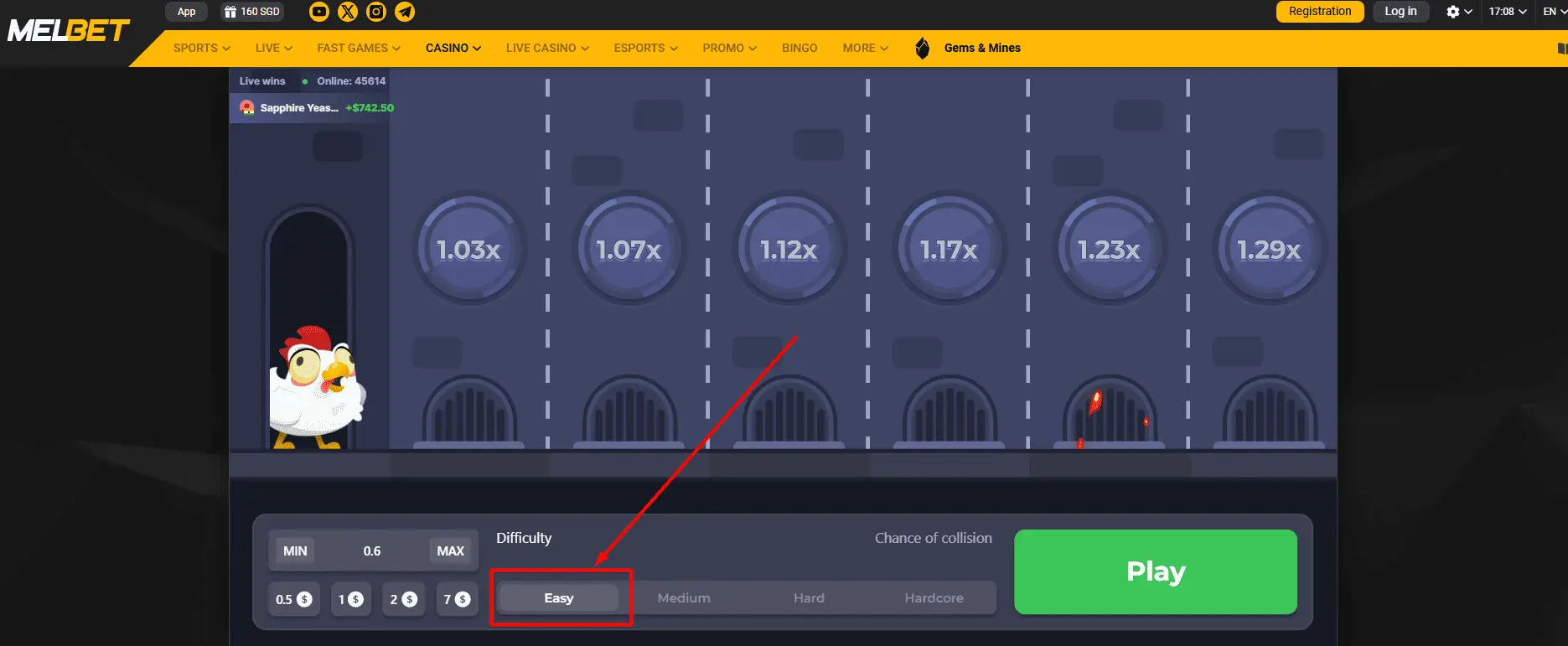
Task: Click the Melbet logo
Action: pyautogui.click(x=69, y=31)
